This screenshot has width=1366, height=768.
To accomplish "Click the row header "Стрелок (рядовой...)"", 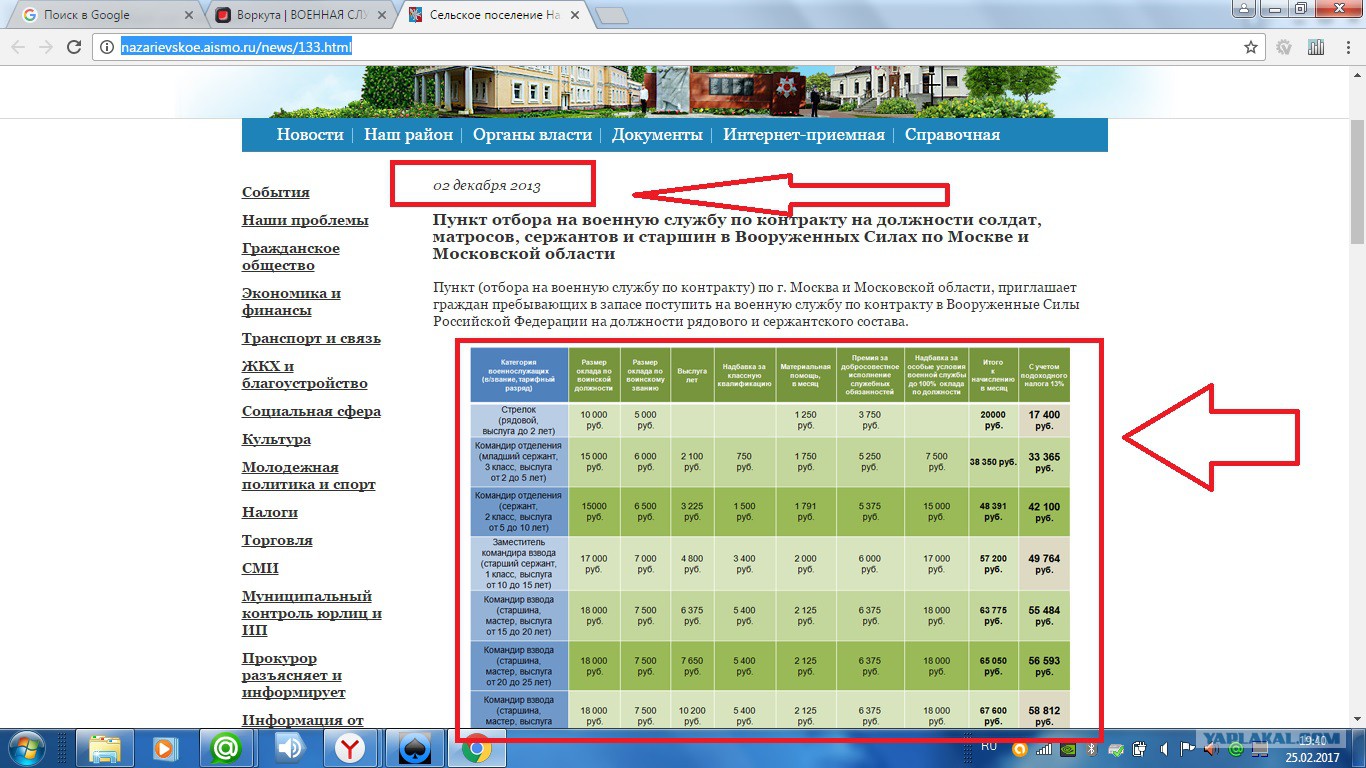I will [519, 419].
